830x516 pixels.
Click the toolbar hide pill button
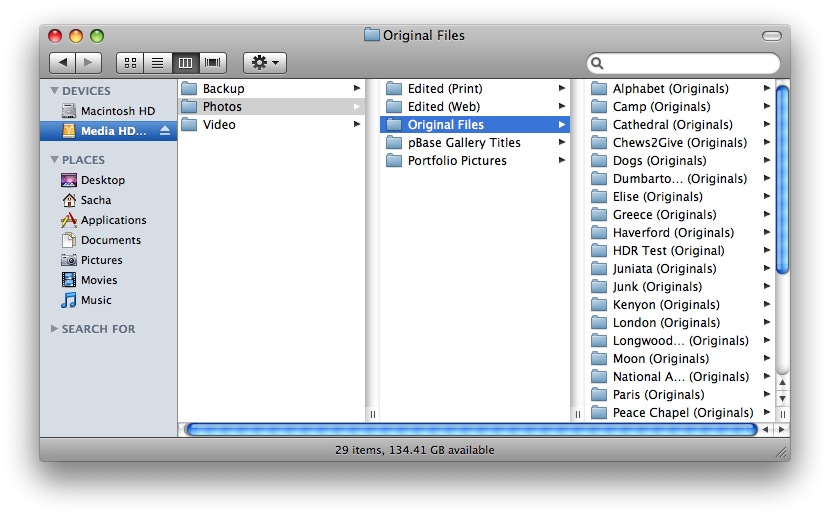point(772,35)
